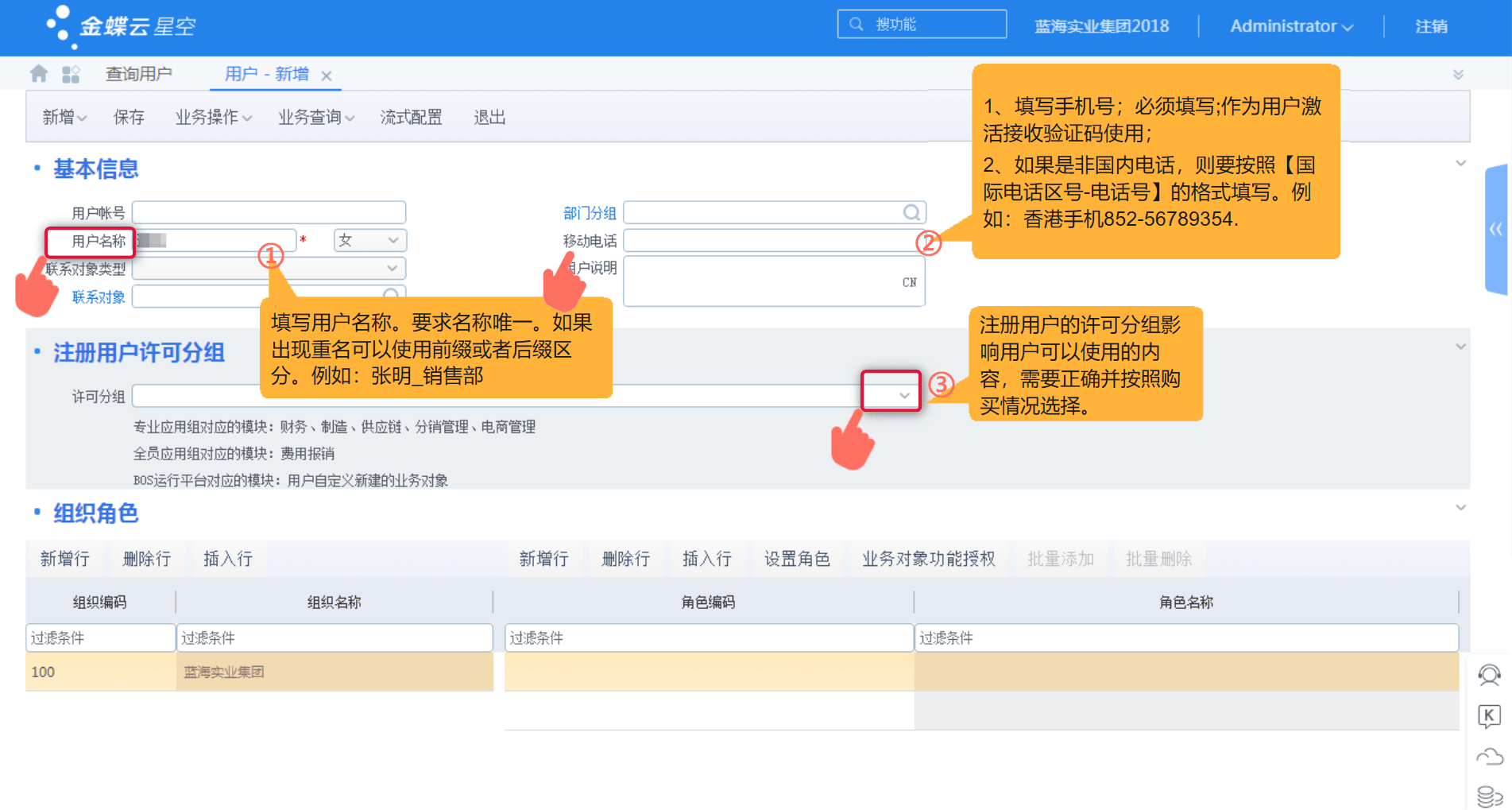This screenshot has width=1512, height=810.
Task: Click the magnifier in 搜功能 search box
Action: tap(856, 24)
